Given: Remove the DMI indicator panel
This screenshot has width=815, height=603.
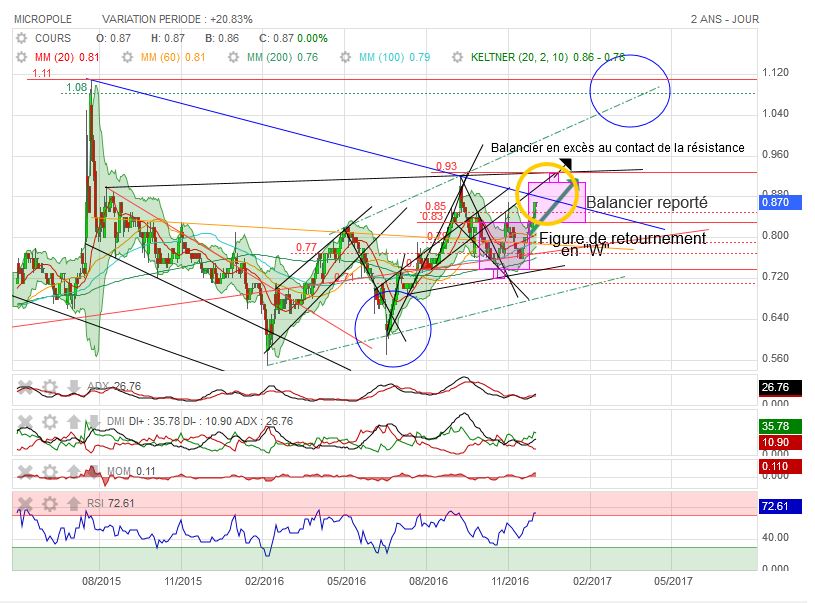Looking at the screenshot, I should point(25,422).
